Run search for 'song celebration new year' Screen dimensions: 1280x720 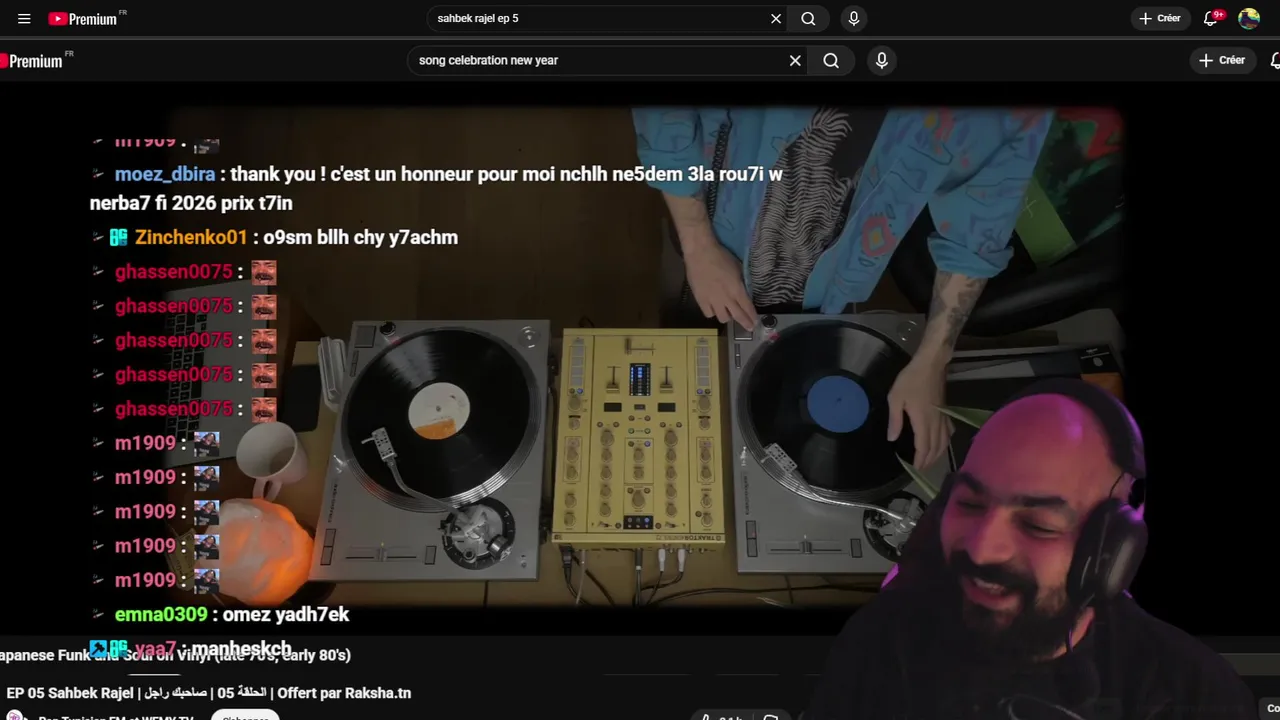[831, 60]
